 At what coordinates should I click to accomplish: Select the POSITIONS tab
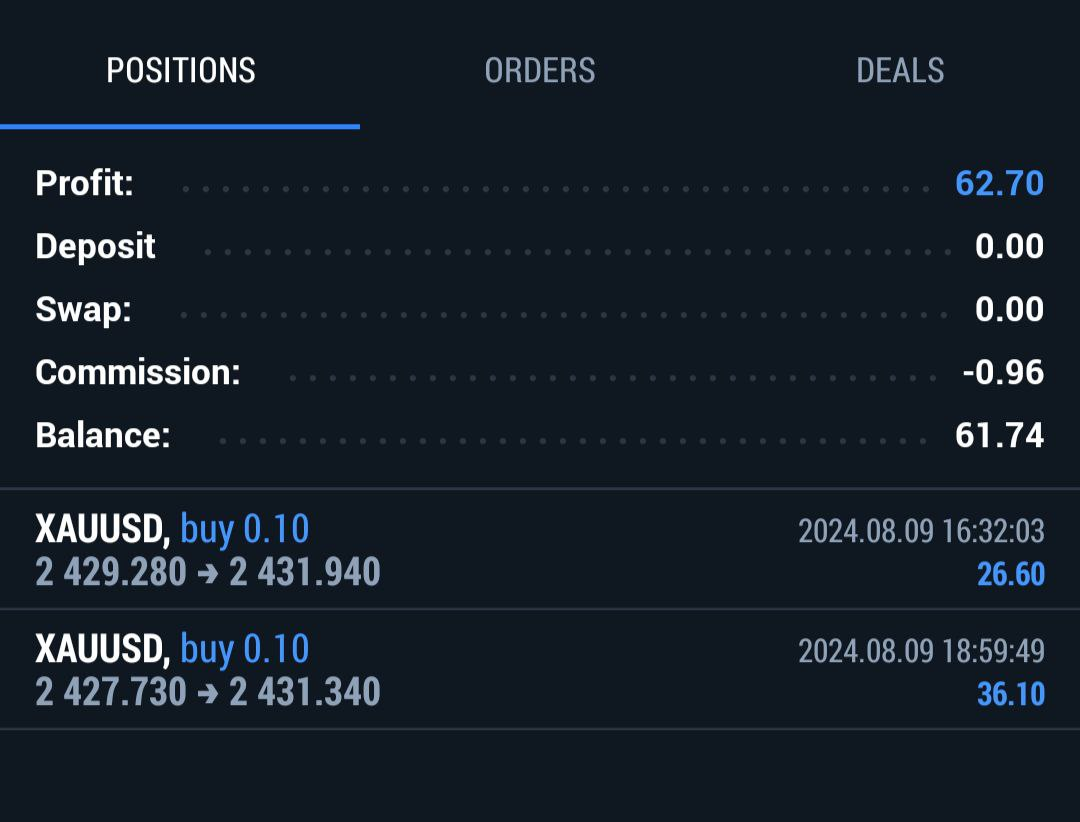(x=181, y=70)
